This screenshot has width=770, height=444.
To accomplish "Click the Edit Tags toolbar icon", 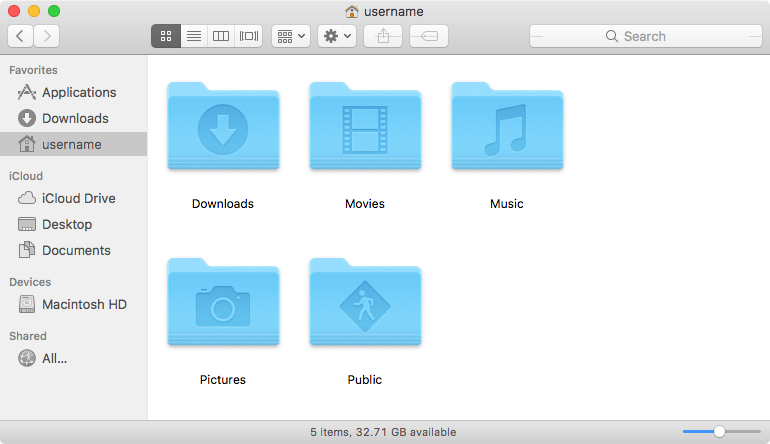I will click(x=428, y=36).
